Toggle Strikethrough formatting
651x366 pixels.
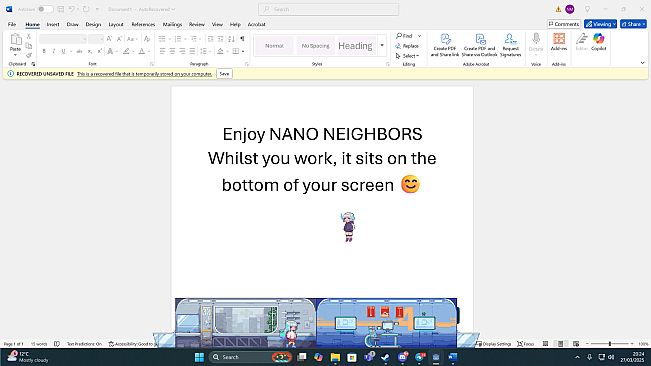(79, 51)
